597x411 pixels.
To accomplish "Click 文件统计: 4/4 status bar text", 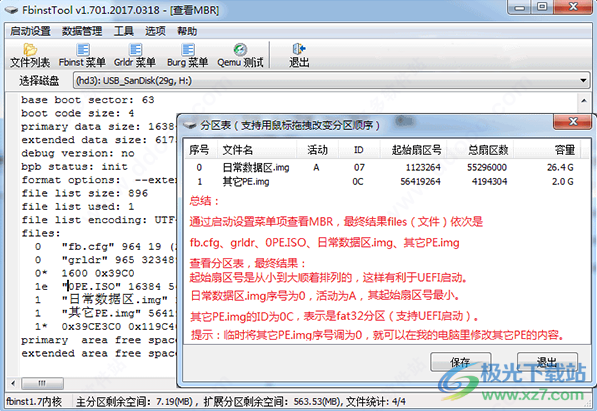I will (x=375, y=401).
